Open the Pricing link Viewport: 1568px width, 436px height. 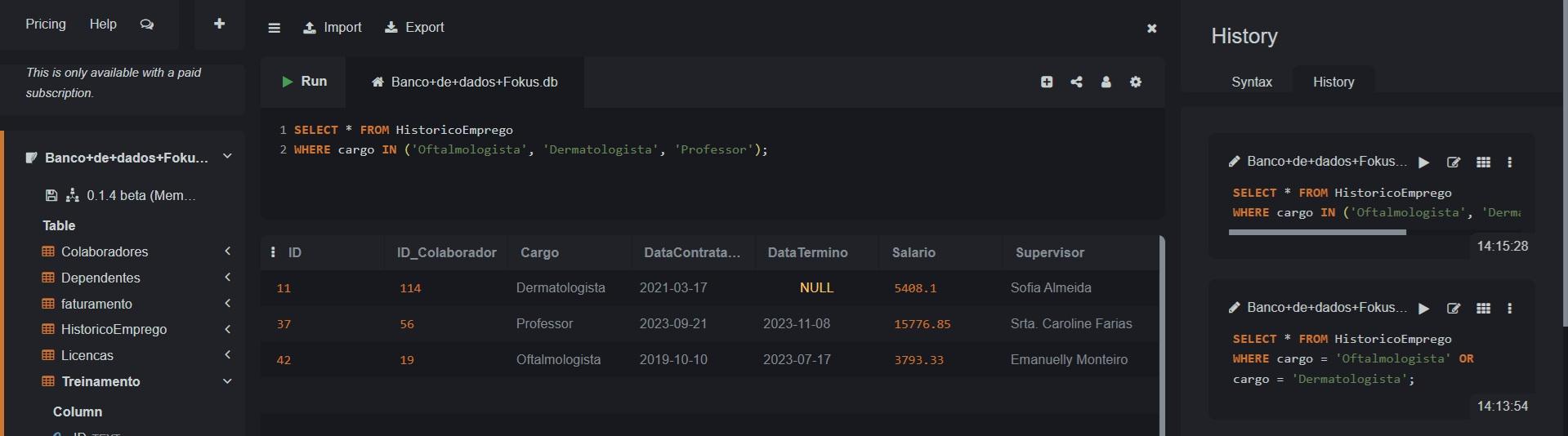tap(46, 24)
